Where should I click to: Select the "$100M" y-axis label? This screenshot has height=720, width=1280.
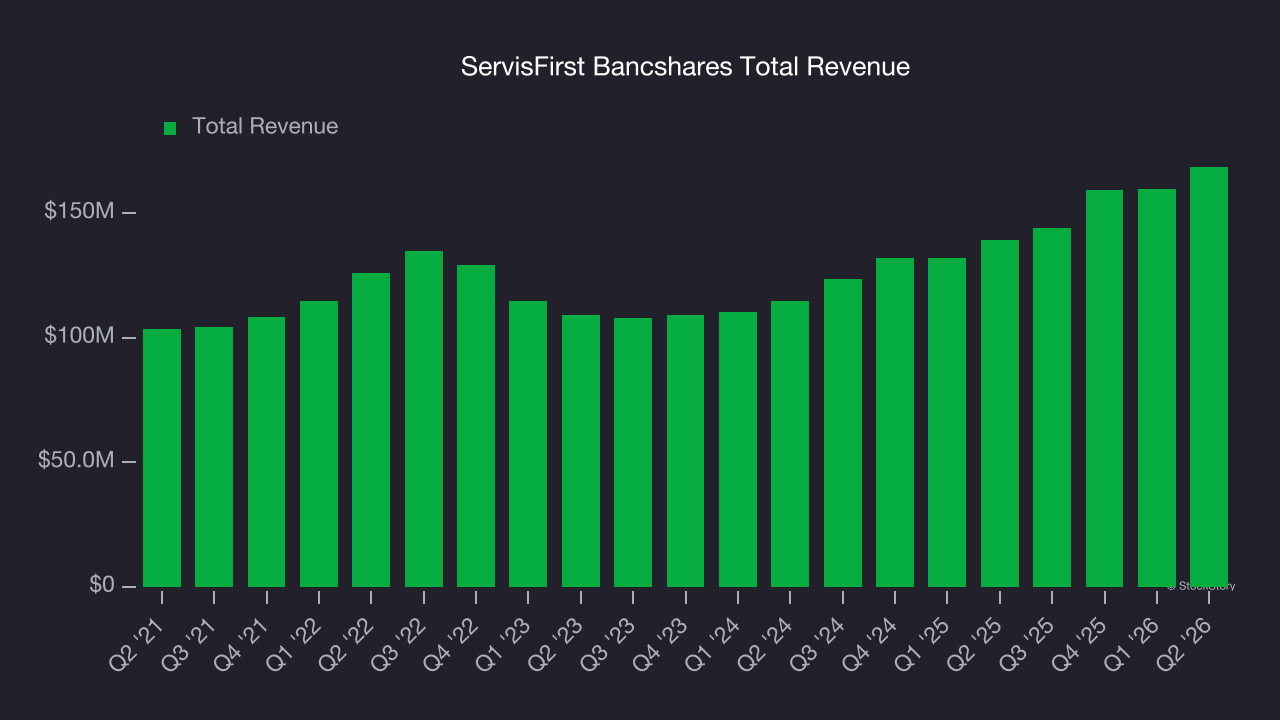point(79,336)
